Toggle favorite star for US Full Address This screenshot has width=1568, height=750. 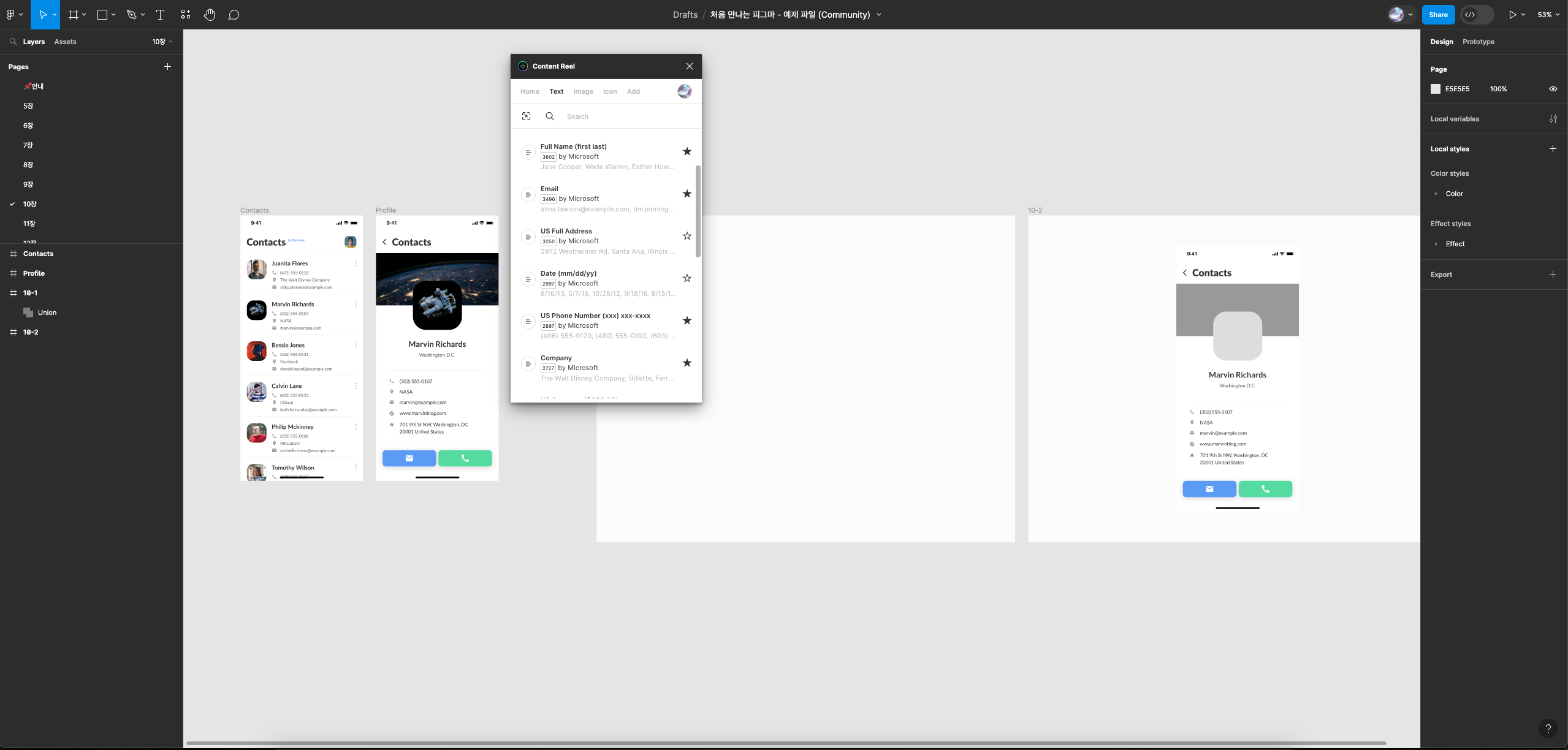pos(687,236)
